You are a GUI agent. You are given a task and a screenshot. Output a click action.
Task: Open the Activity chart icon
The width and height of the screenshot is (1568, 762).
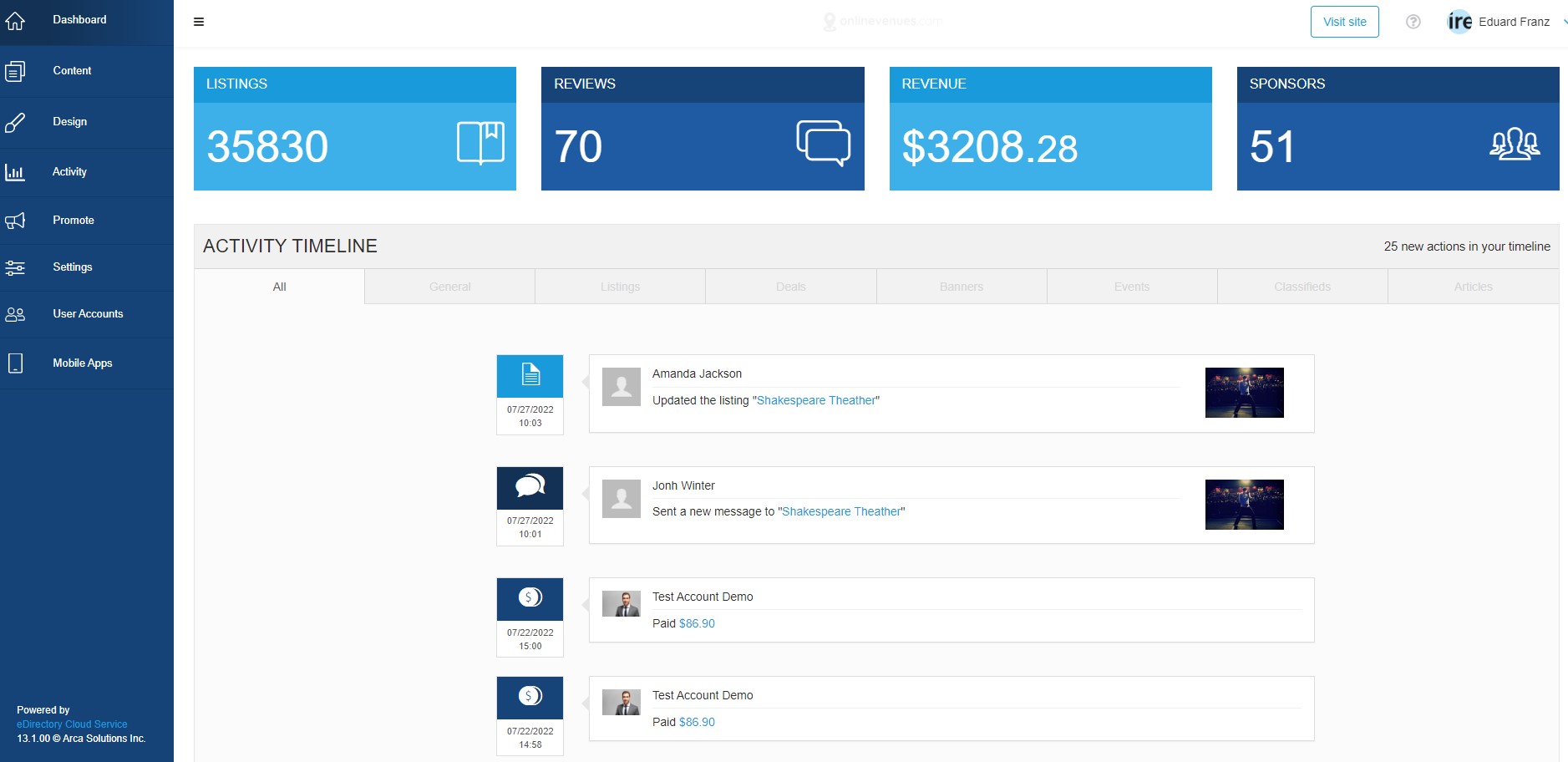[x=15, y=173]
